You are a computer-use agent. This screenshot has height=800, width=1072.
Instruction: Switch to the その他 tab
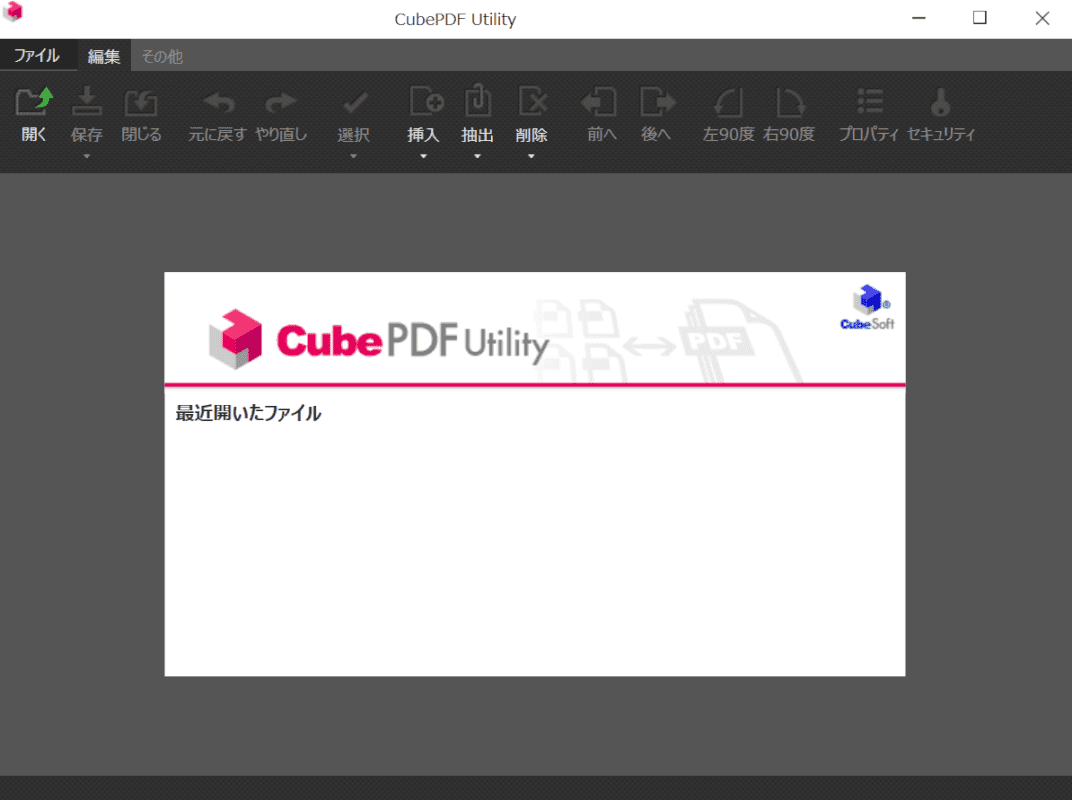click(162, 56)
